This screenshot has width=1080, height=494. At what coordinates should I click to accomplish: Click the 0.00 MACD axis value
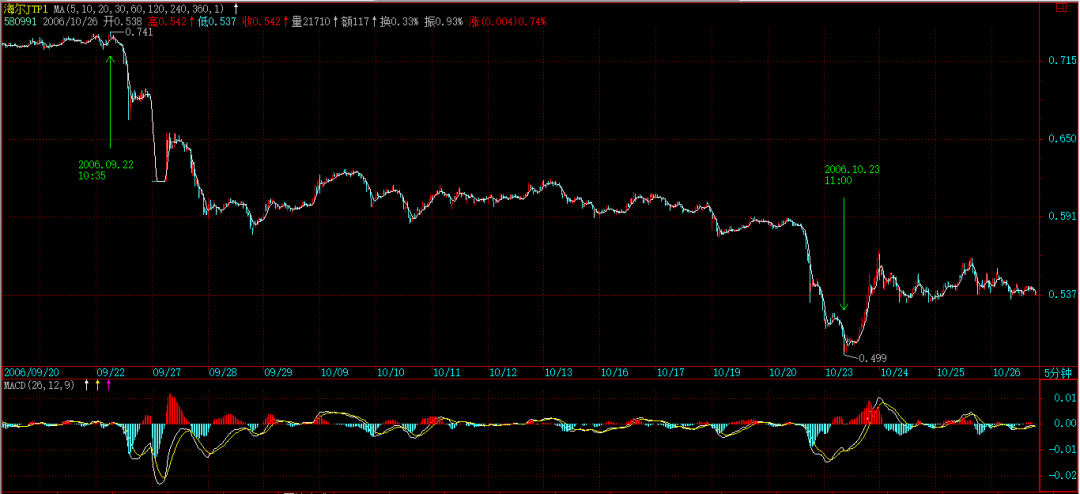[1066, 423]
